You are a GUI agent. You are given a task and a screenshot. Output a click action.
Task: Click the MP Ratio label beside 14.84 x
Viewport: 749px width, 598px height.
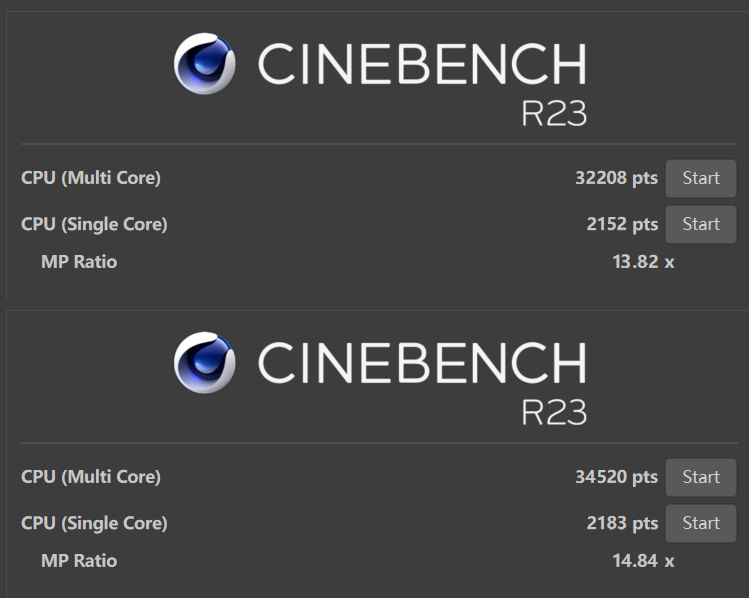click(79, 561)
